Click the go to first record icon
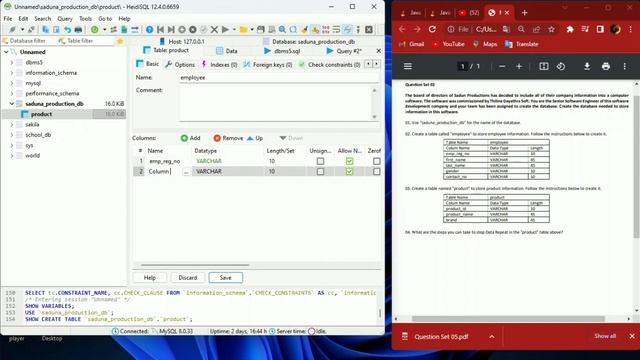Image resolution: width=640 pixels, height=360 pixels. [160, 29]
